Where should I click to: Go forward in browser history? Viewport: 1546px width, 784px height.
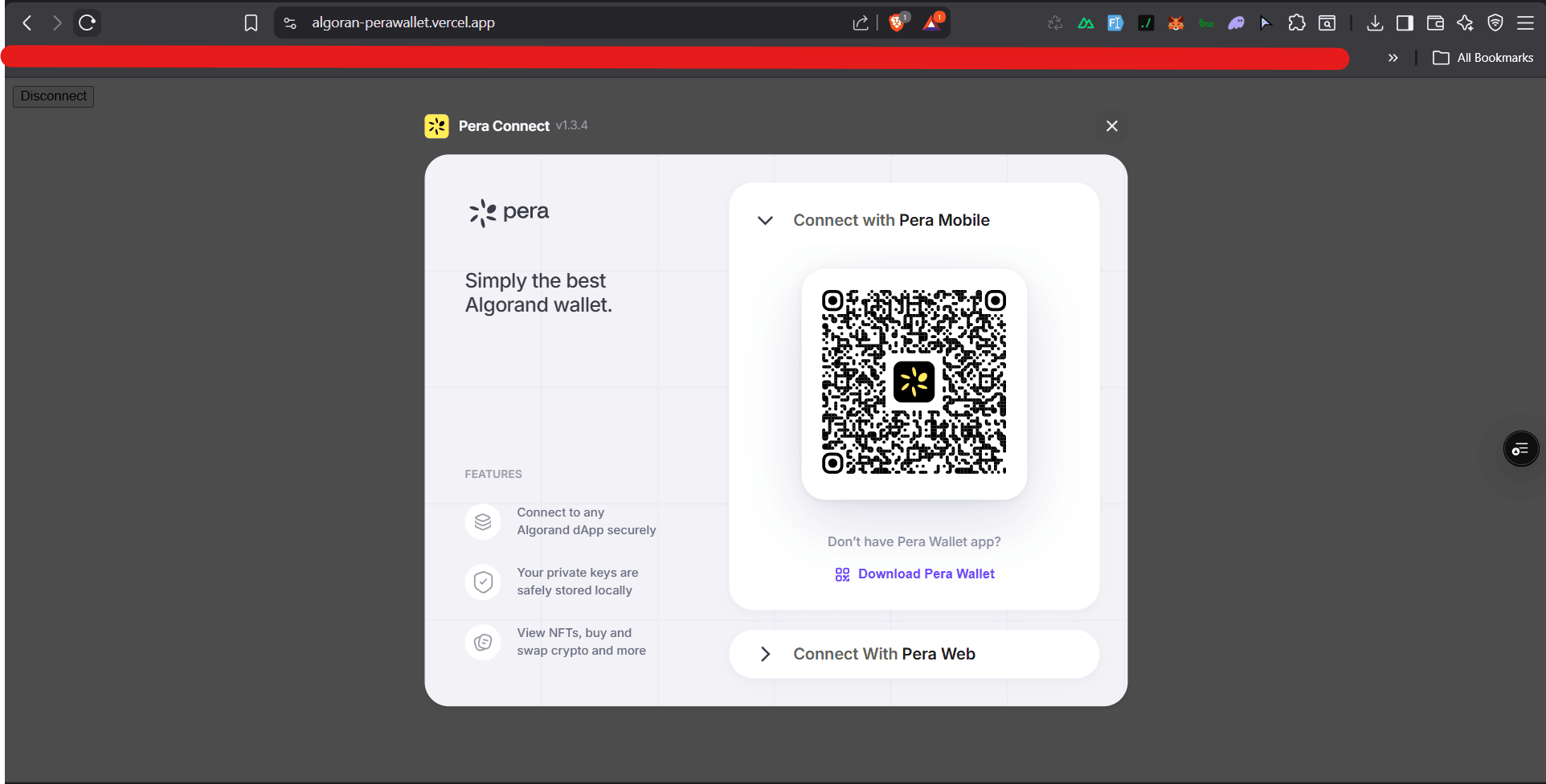tap(57, 22)
